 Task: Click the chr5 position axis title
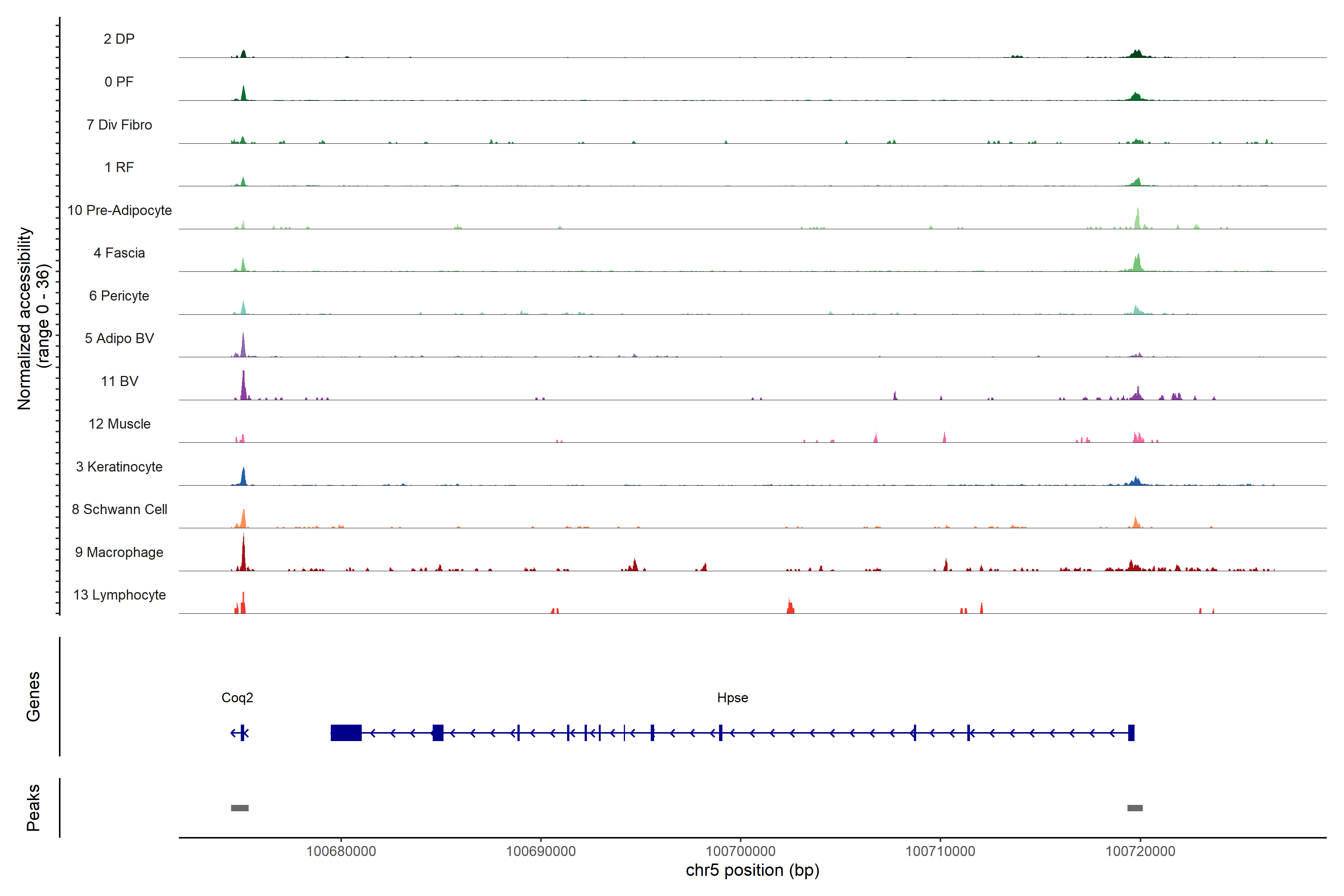pyautogui.click(x=752, y=870)
